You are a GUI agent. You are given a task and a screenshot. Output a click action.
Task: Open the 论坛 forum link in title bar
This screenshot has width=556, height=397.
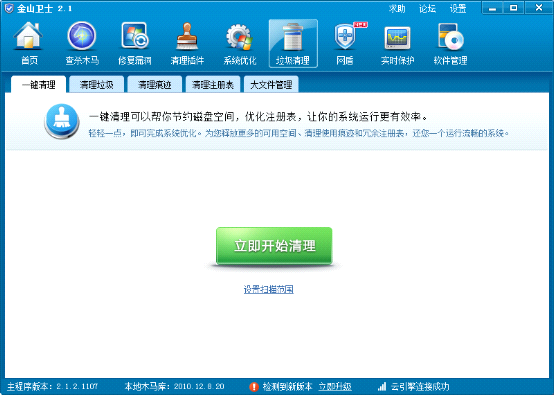(427, 9)
